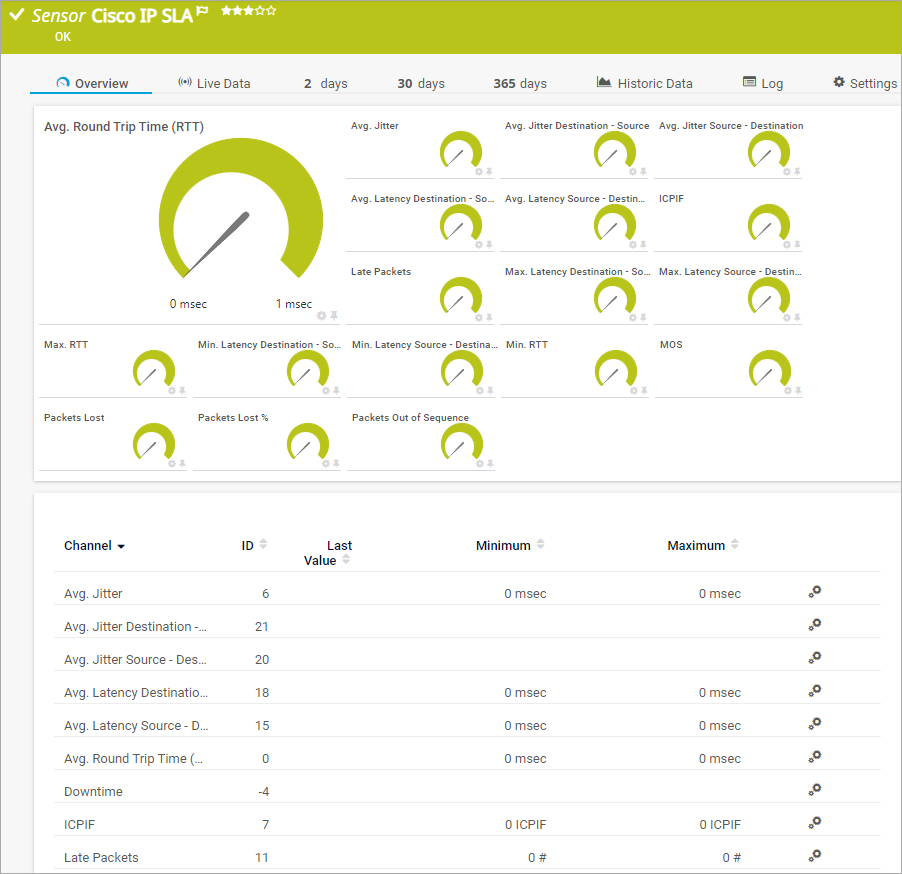Open settings gear for Avg. Jitter row
902x874 pixels.
pyautogui.click(x=814, y=592)
